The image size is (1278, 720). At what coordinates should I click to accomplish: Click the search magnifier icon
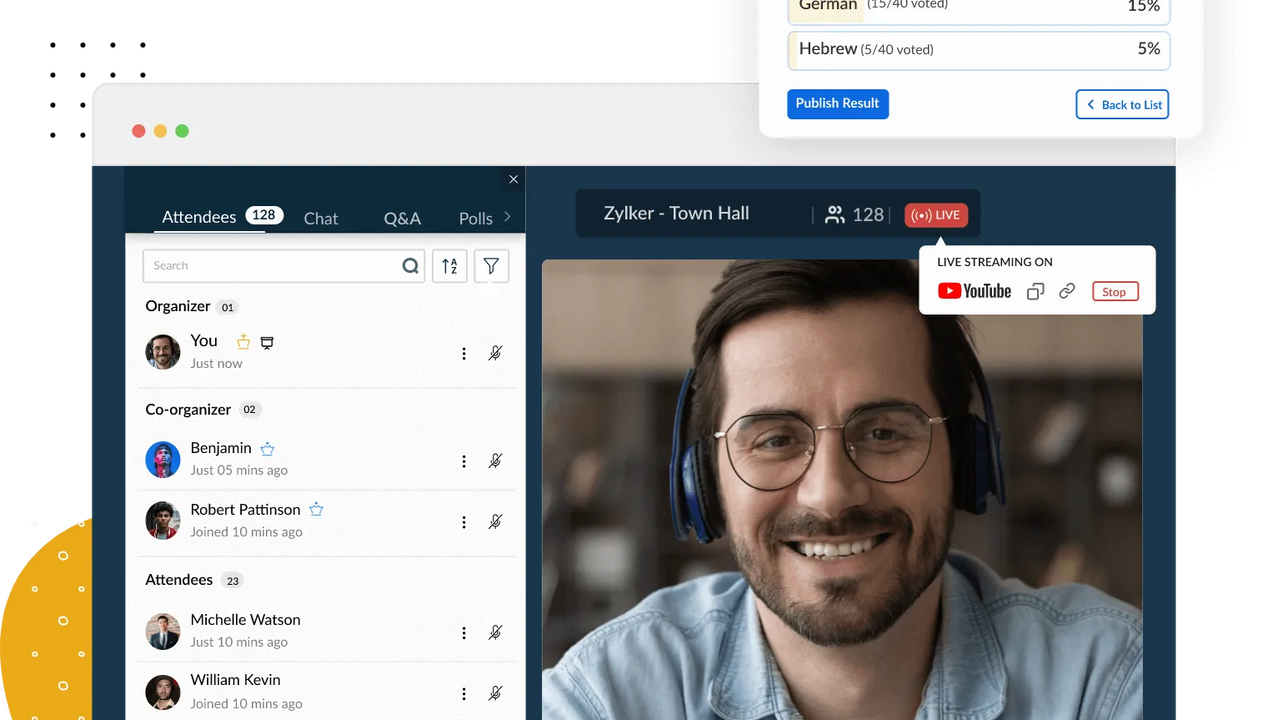pos(410,266)
